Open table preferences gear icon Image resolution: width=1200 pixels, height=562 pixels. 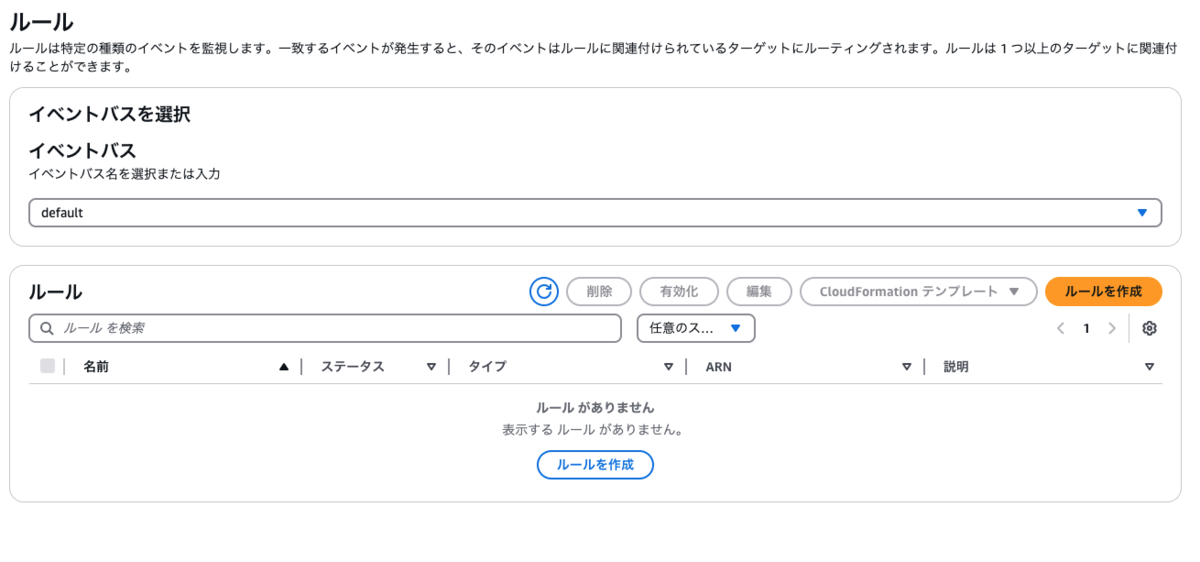1149,328
